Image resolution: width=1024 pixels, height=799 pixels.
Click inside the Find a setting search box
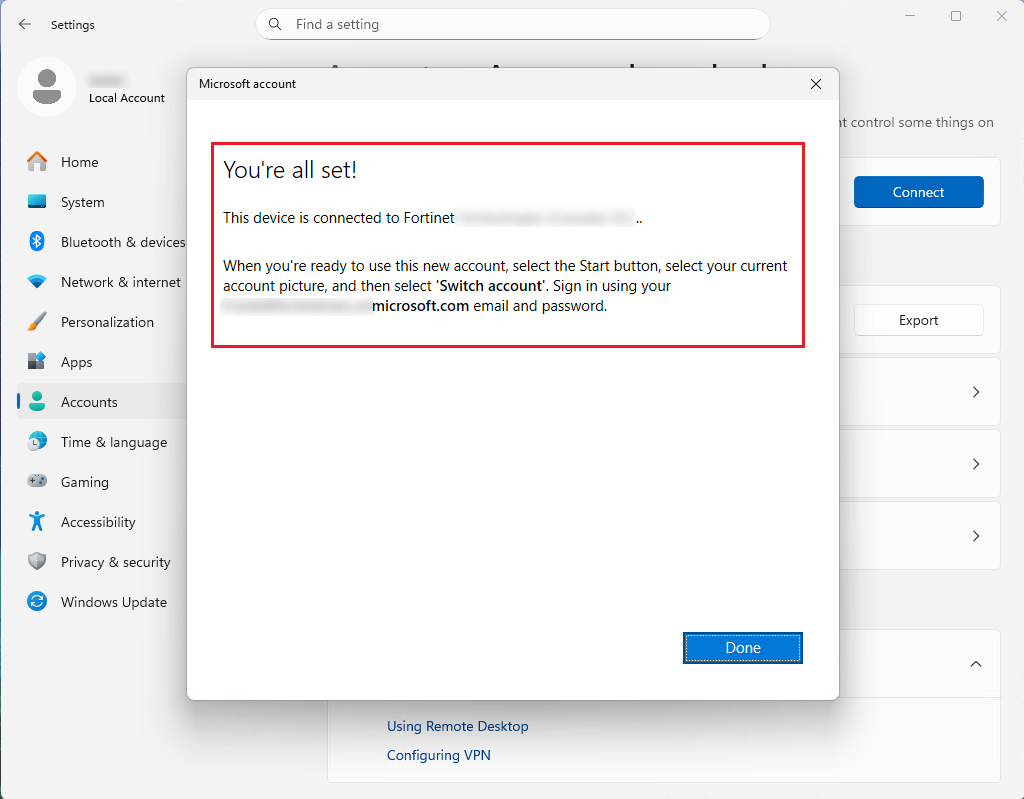point(512,24)
